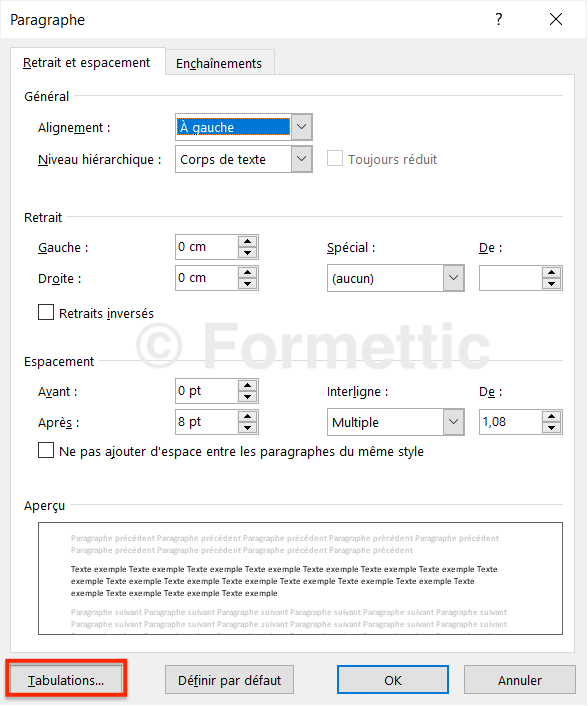Enable the Retraits inversés checkbox

pyautogui.click(x=46, y=312)
